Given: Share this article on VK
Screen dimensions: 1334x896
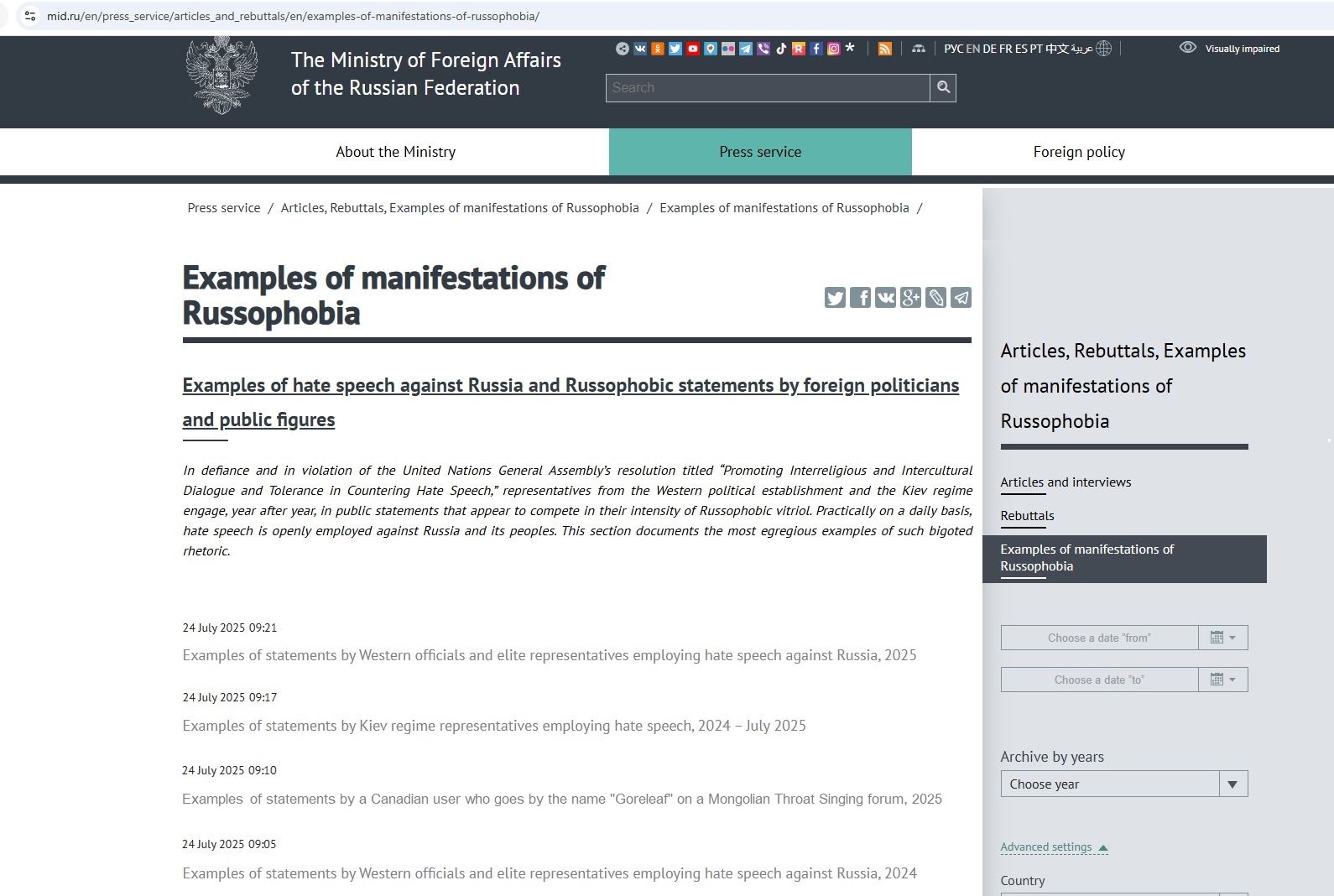Looking at the screenshot, I should point(885,298).
